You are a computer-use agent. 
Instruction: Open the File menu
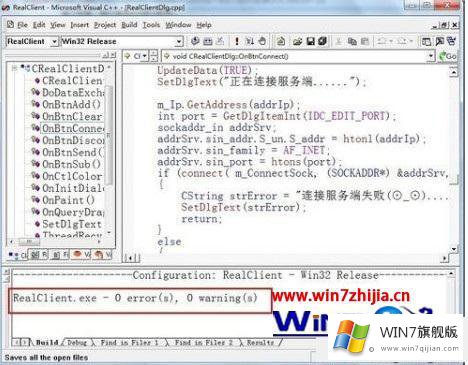(22, 25)
